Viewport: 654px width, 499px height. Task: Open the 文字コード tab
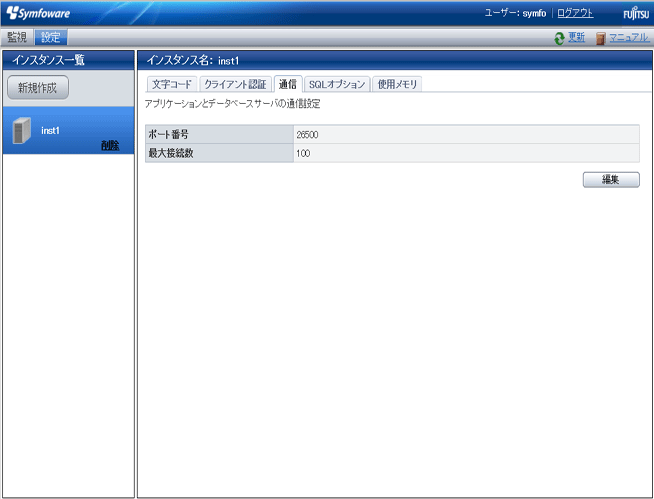point(171,84)
